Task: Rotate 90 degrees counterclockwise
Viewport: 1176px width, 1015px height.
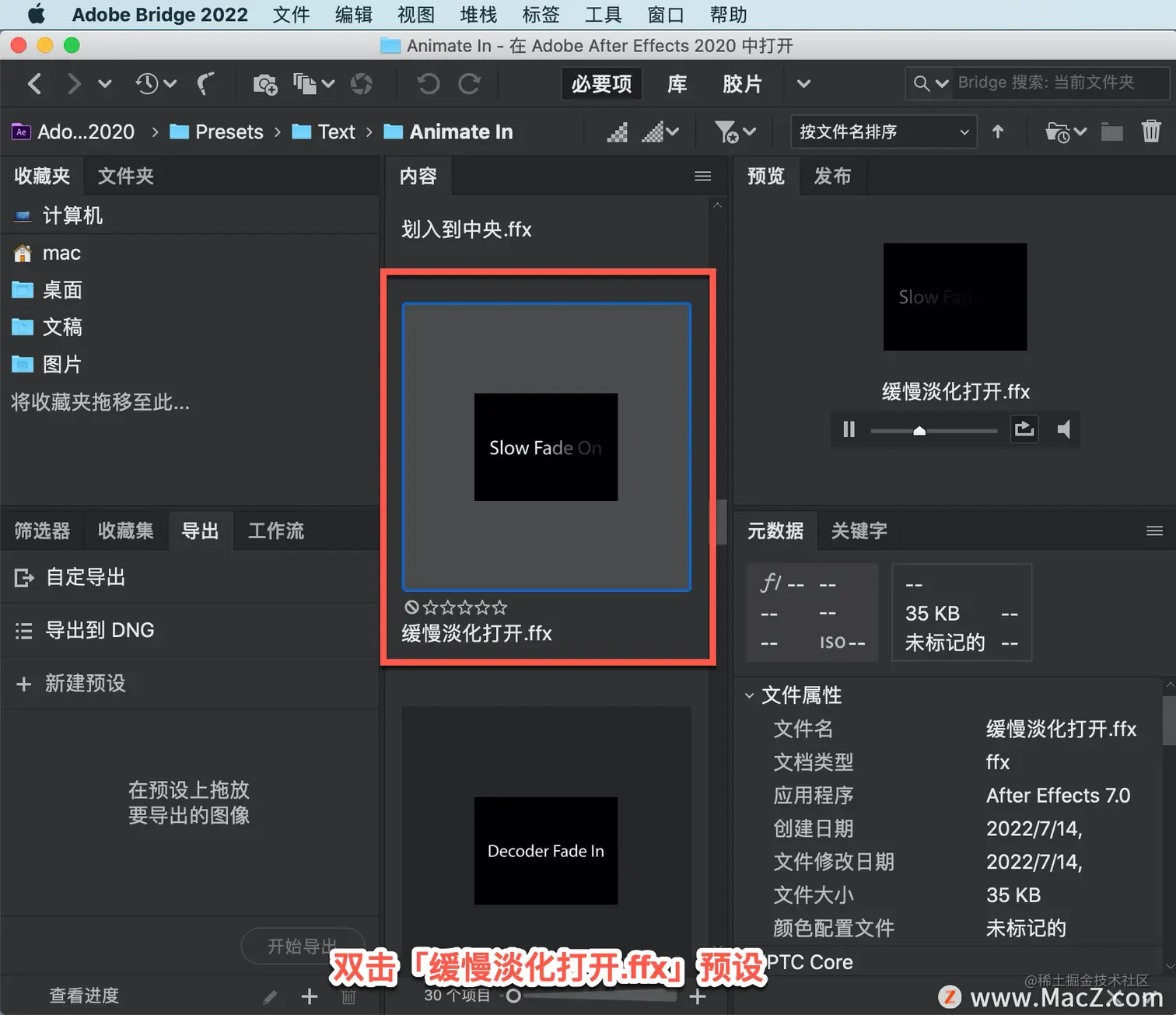Action: point(429,83)
